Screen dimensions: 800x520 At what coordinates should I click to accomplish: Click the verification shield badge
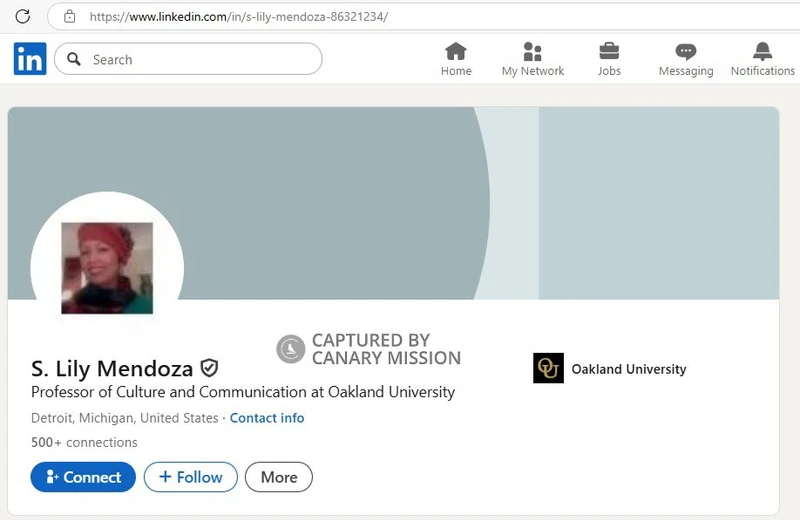pyautogui.click(x=209, y=368)
